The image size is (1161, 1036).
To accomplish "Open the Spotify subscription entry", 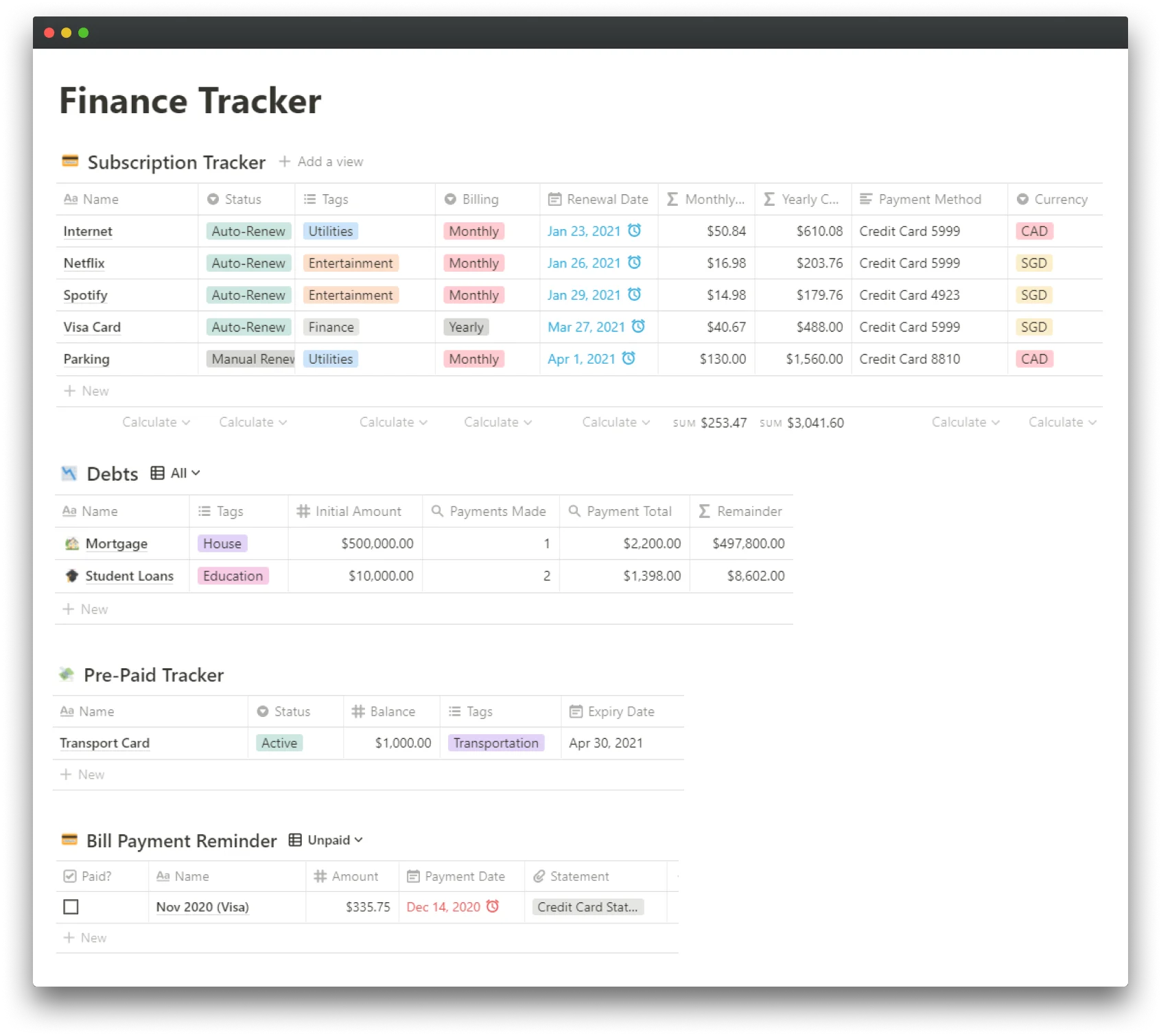I will tap(86, 295).
